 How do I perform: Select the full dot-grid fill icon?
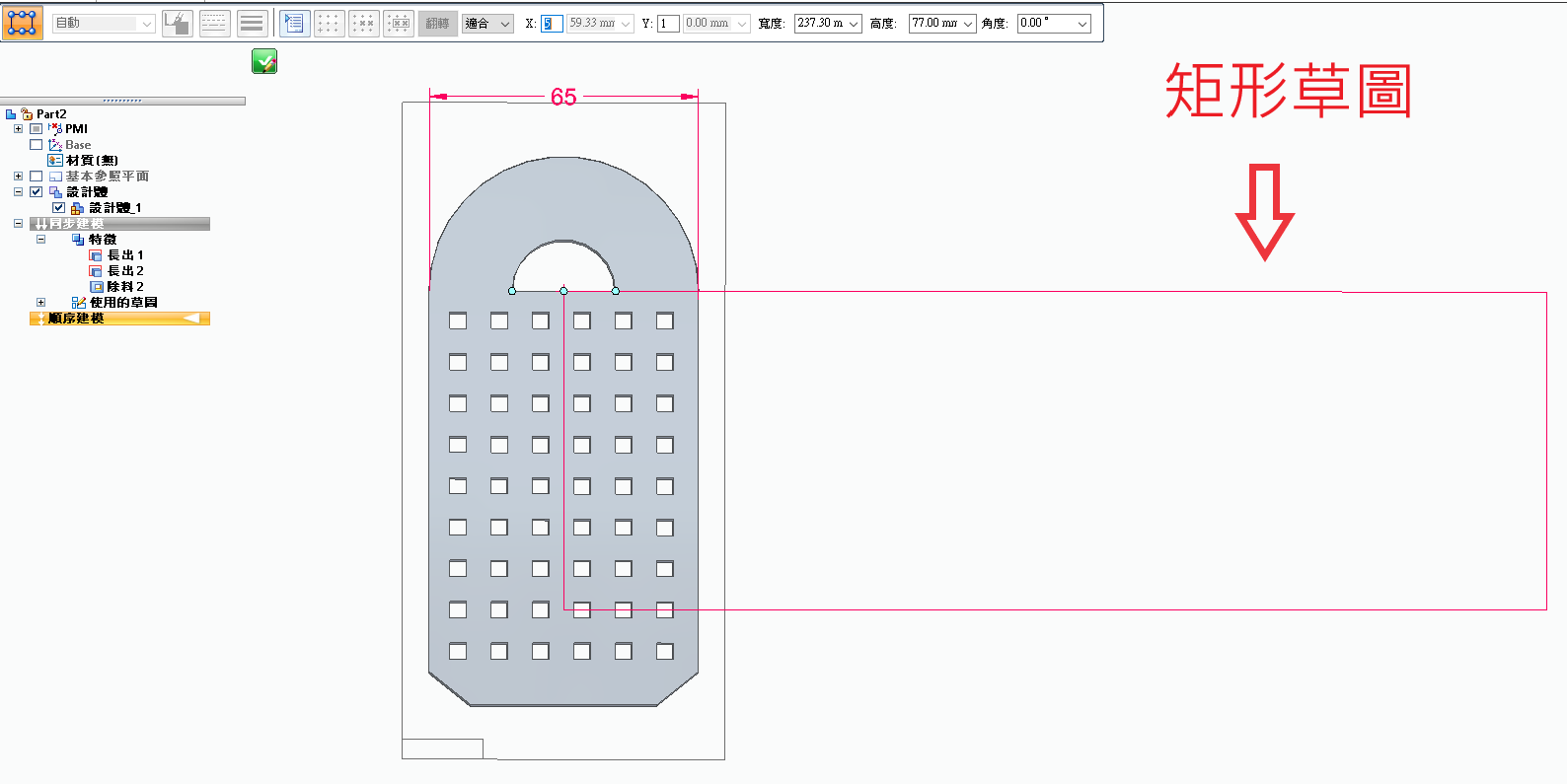point(329,24)
